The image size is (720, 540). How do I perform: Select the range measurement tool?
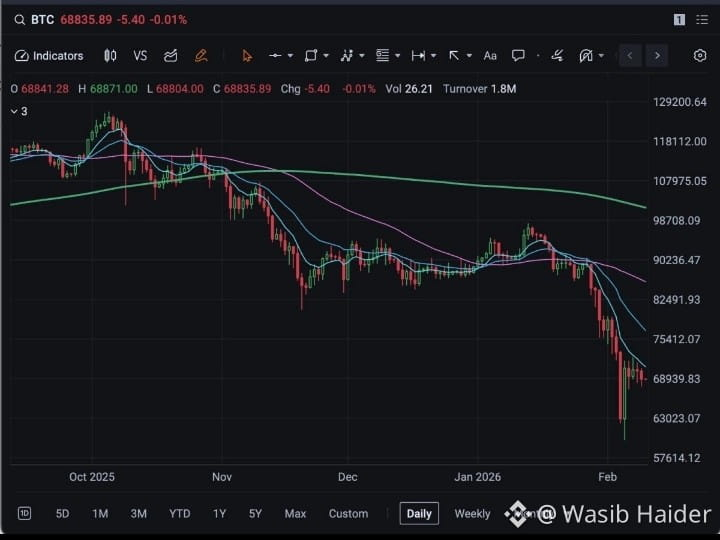click(x=418, y=56)
